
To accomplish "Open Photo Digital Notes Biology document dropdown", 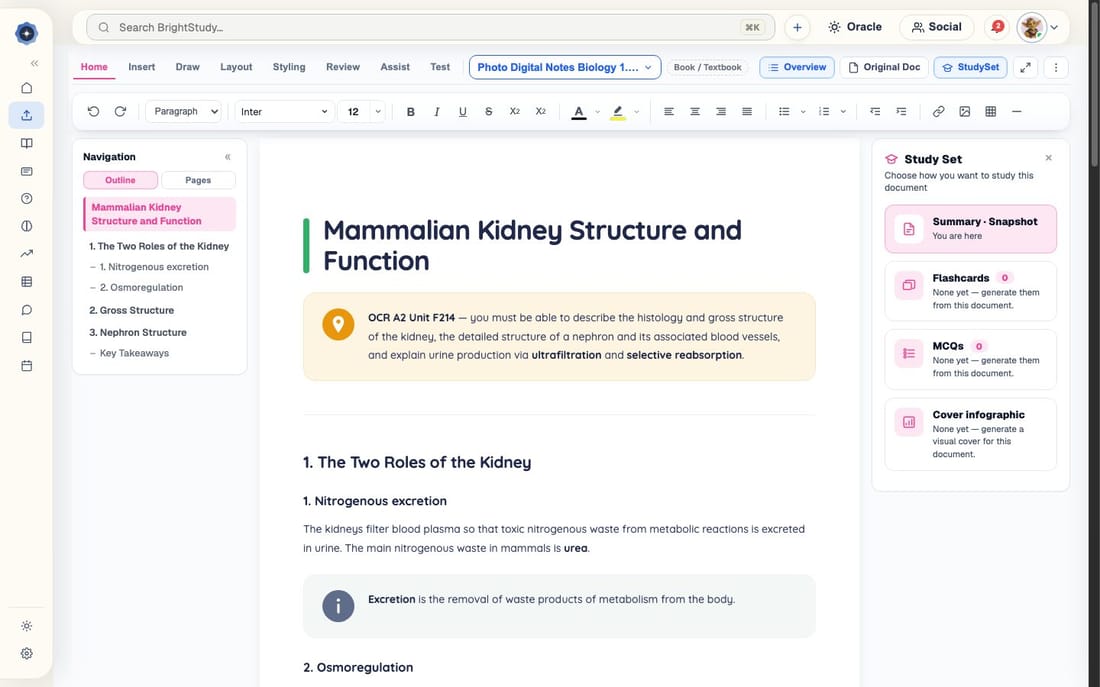I will (565, 67).
